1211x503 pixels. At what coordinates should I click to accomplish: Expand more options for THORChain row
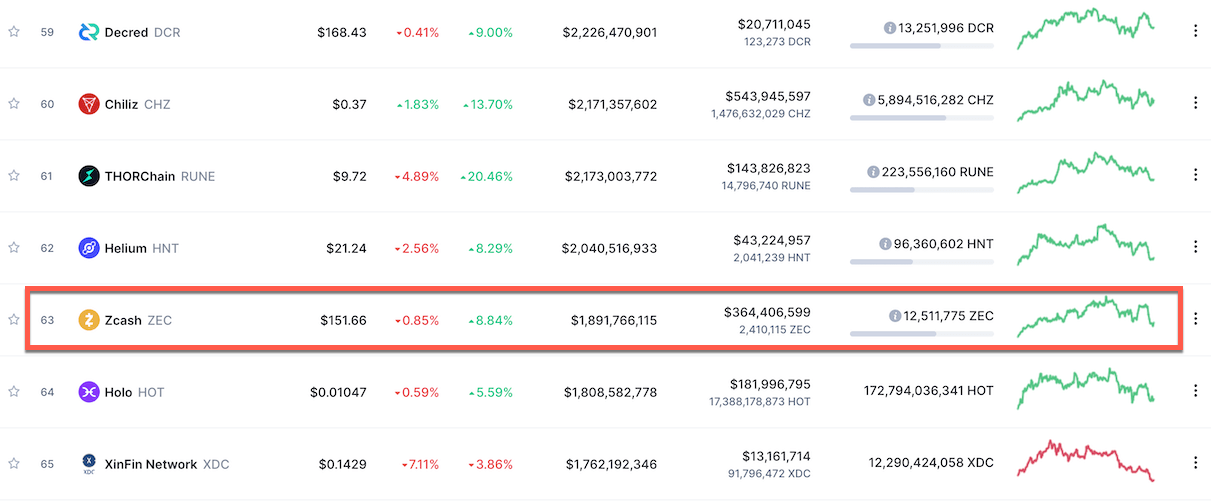tap(1195, 176)
